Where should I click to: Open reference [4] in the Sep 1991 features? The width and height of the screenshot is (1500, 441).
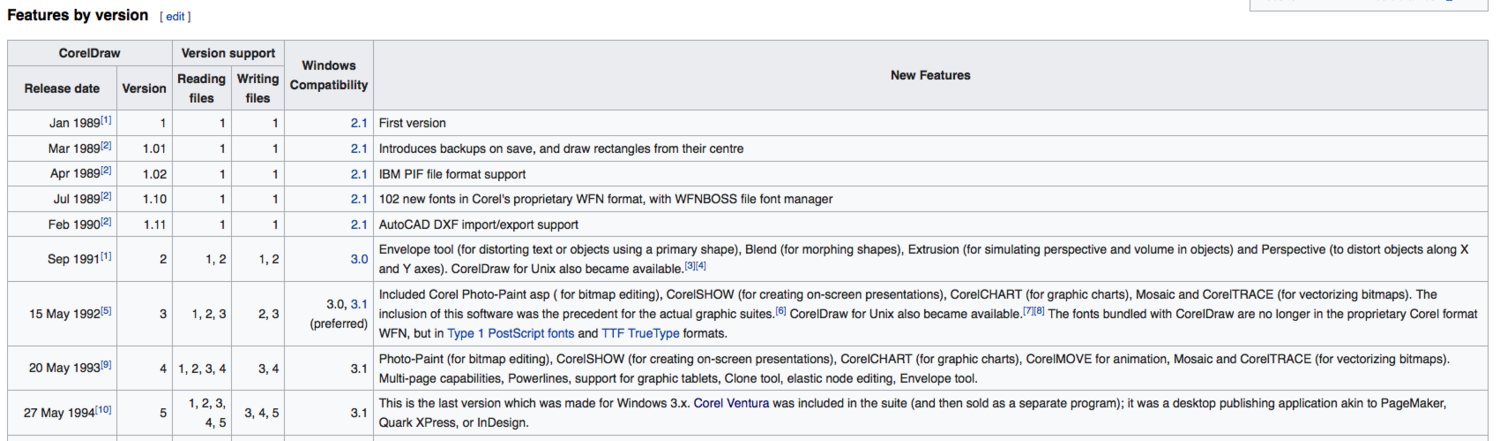(701, 266)
